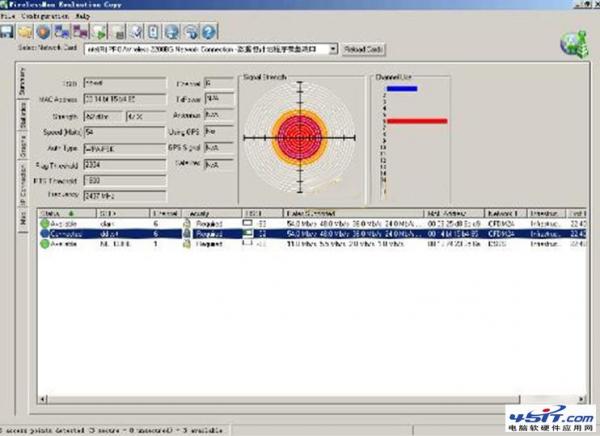Click the Frequency field showing 2437 MHz
This screenshot has height=436, width=600.
point(125,196)
